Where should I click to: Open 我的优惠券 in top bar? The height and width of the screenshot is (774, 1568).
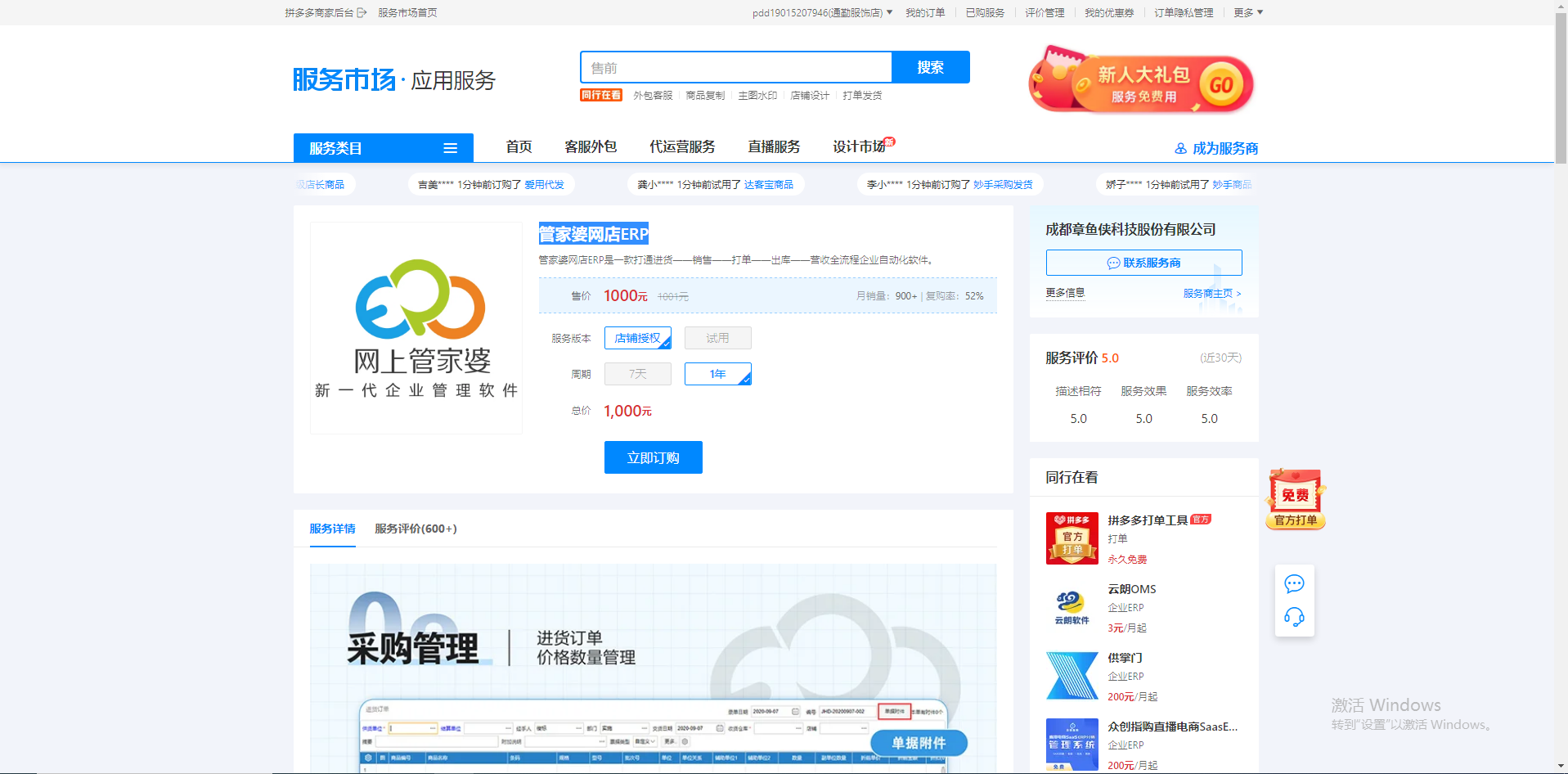click(x=1109, y=12)
